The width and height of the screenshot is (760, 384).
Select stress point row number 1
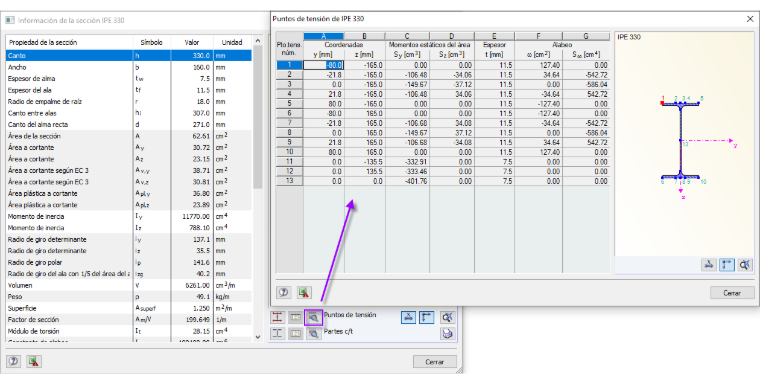coord(289,65)
